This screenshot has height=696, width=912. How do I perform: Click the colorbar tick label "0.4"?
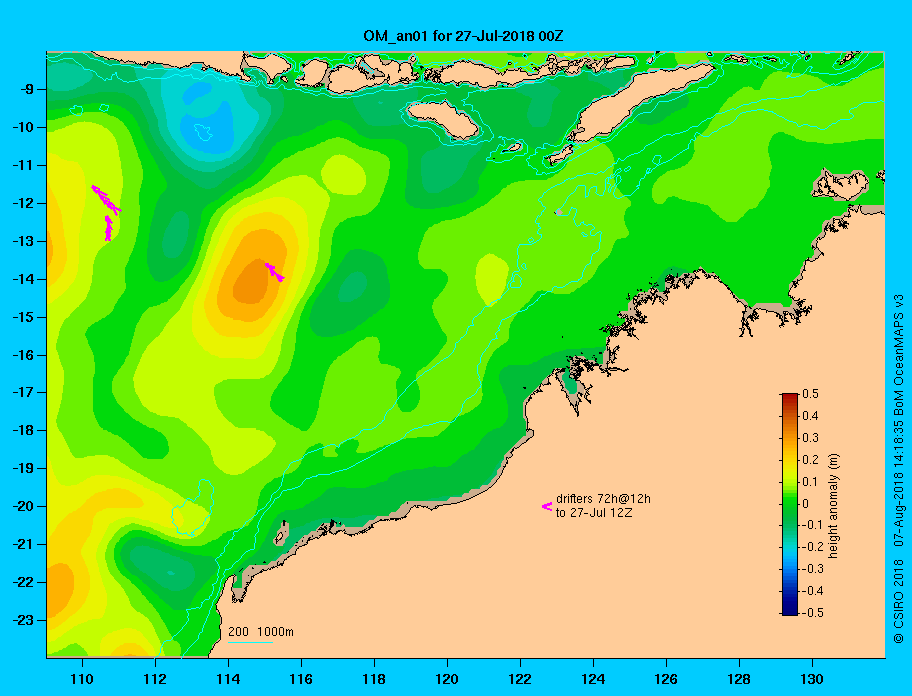click(810, 416)
